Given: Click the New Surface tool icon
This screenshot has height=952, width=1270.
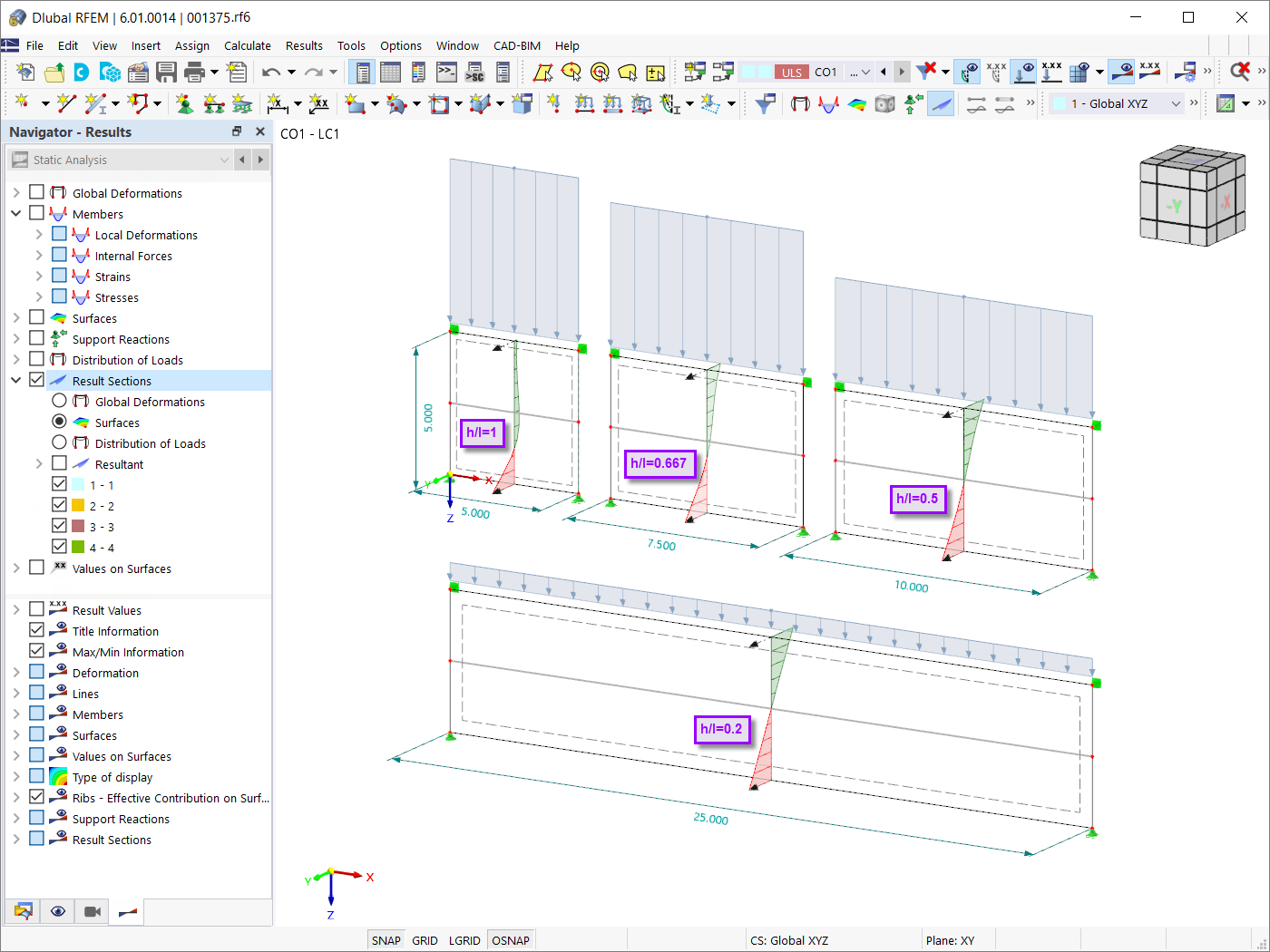Looking at the screenshot, I should 355,103.
